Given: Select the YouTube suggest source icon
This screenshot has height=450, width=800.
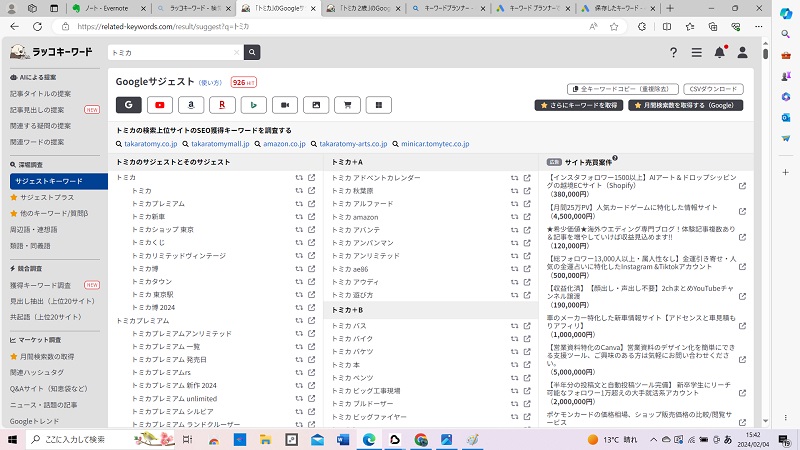Looking at the screenshot, I should pos(160,105).
